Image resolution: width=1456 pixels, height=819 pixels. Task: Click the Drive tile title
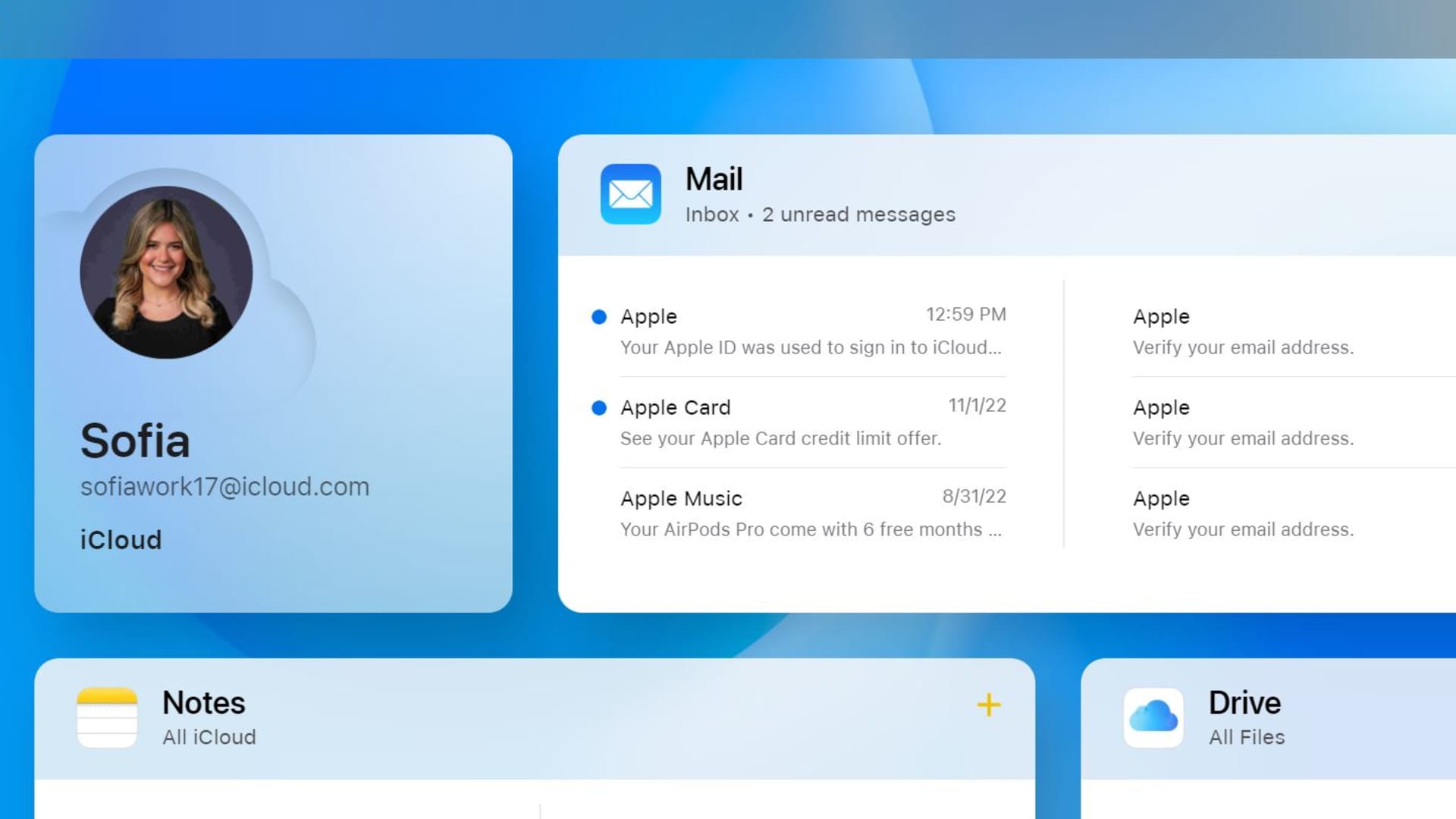1244,703
